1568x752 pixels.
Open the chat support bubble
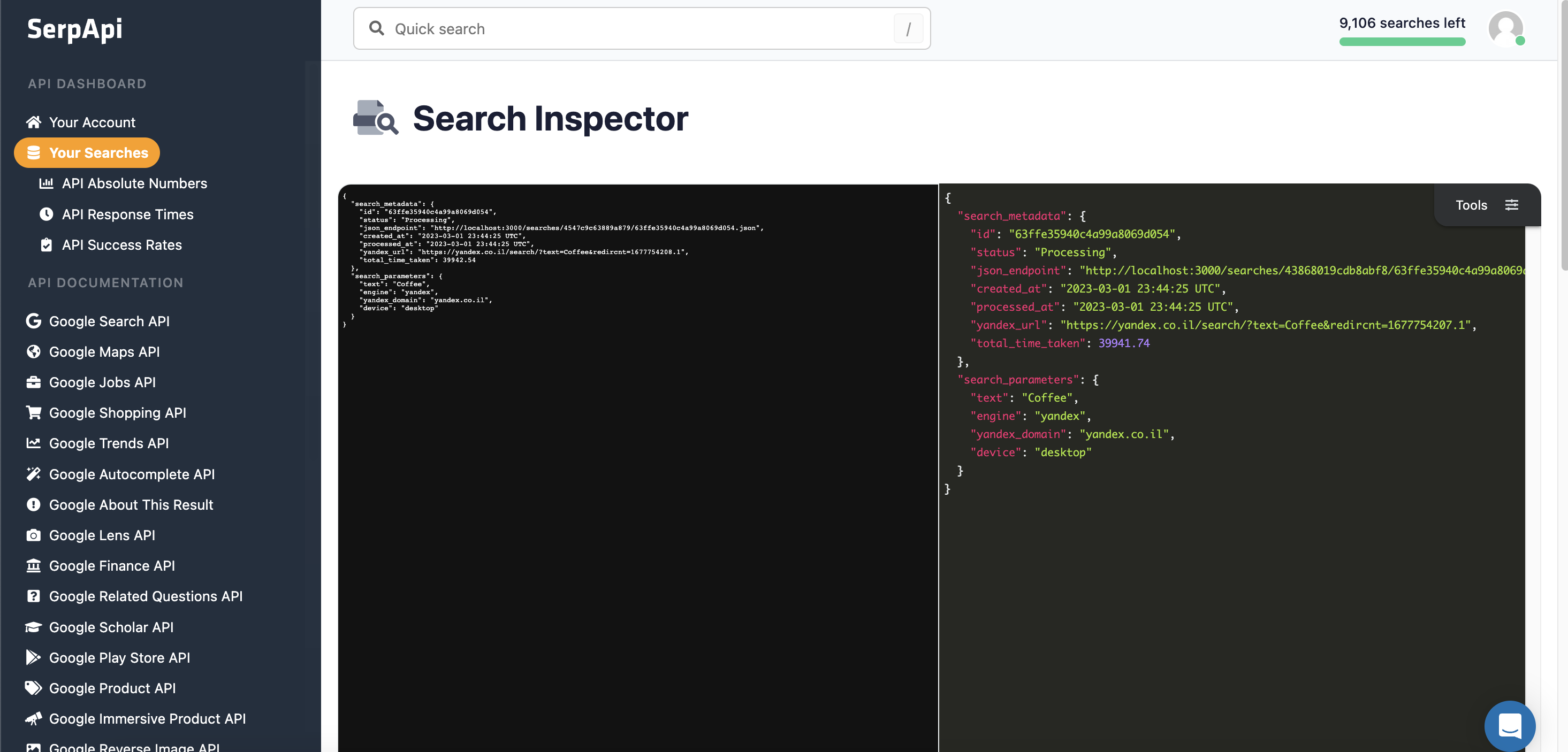point(1509,726)
